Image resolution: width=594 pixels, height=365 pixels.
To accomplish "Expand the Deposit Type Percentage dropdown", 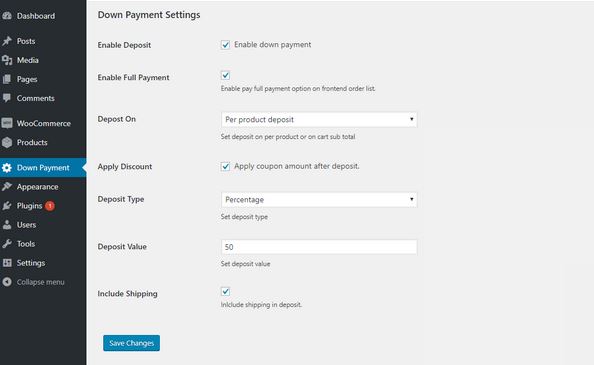I will [x=319, y=200].
